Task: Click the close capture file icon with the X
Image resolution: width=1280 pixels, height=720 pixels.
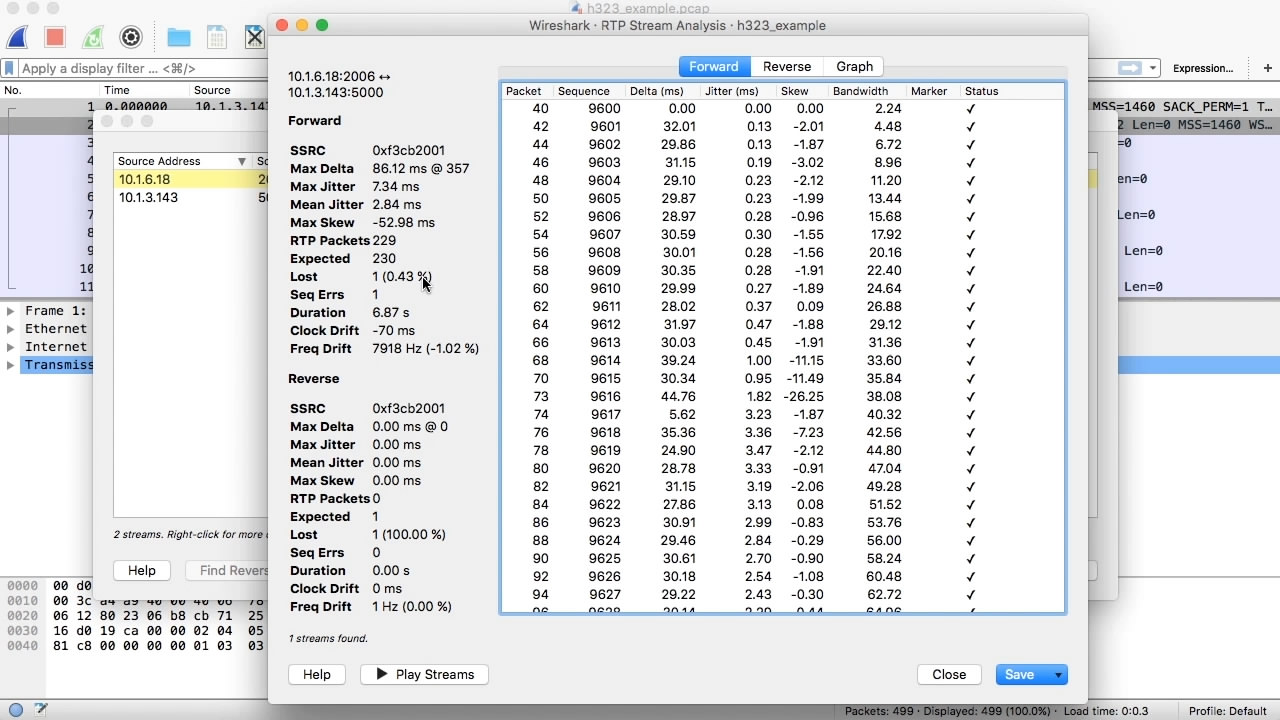Action: pyautogui.click(x=255, y=38)
